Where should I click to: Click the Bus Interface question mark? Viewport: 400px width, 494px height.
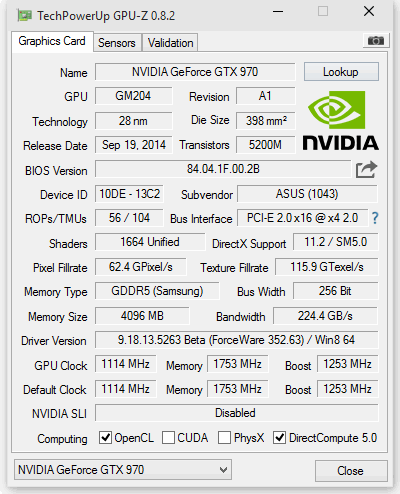point(375,218)
